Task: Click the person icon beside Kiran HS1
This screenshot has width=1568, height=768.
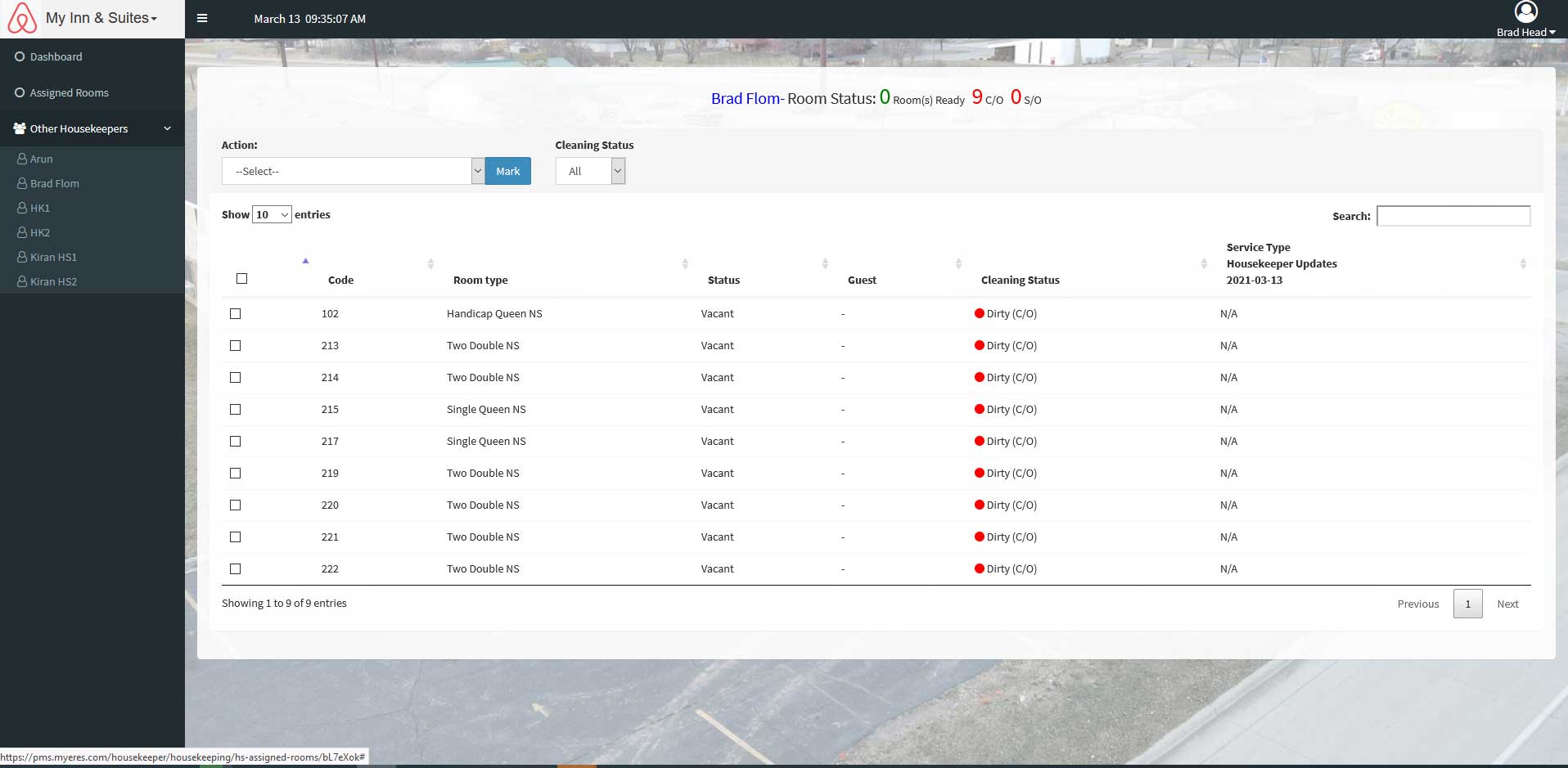Action: coord(22,257)
